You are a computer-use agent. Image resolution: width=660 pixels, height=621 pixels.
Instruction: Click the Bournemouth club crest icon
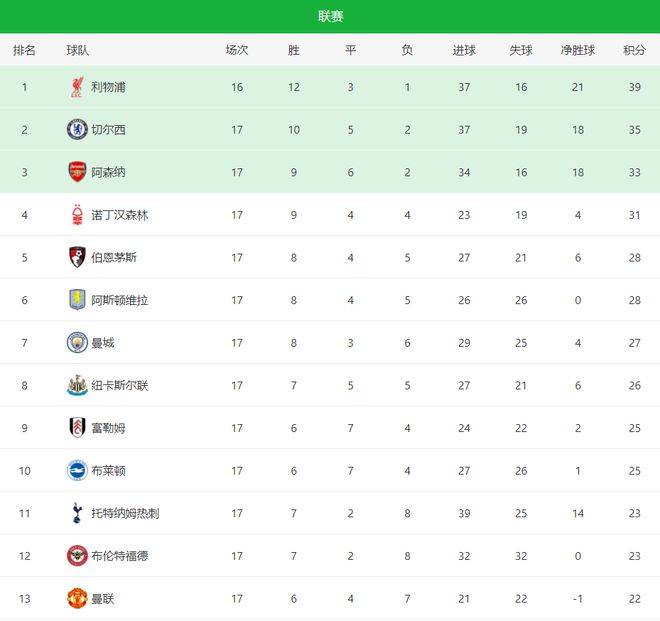(x=77, y=257)
